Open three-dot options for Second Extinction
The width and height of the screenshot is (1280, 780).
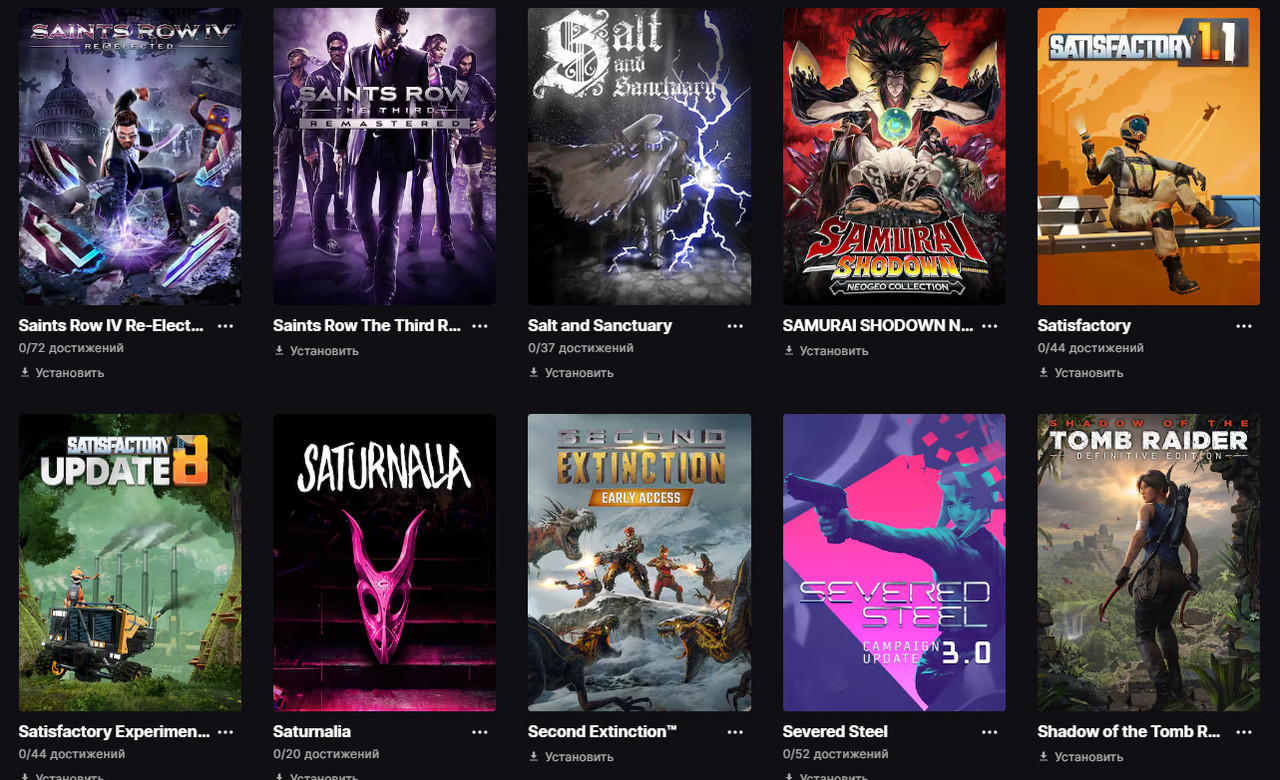735,732
